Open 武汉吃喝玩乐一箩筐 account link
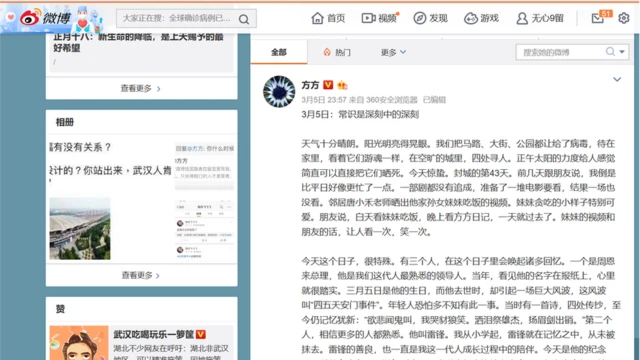The width and height of the screenshot is (640, 360). 153,334
